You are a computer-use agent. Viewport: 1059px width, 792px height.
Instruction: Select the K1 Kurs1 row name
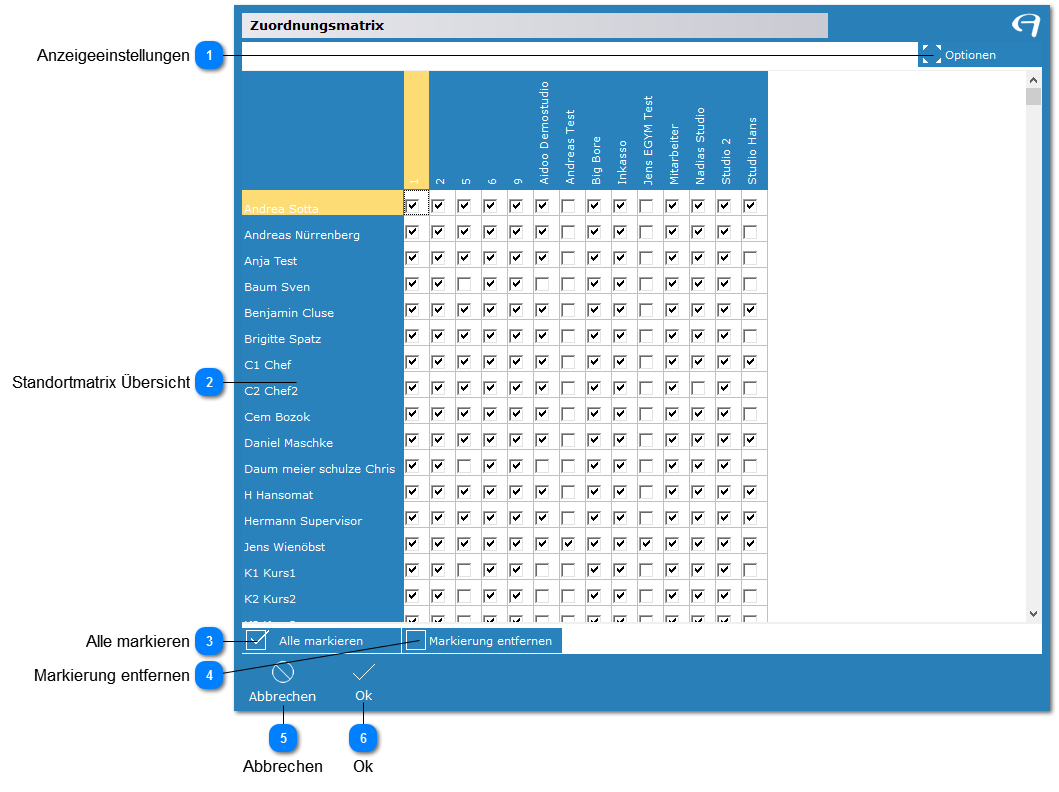269,573
